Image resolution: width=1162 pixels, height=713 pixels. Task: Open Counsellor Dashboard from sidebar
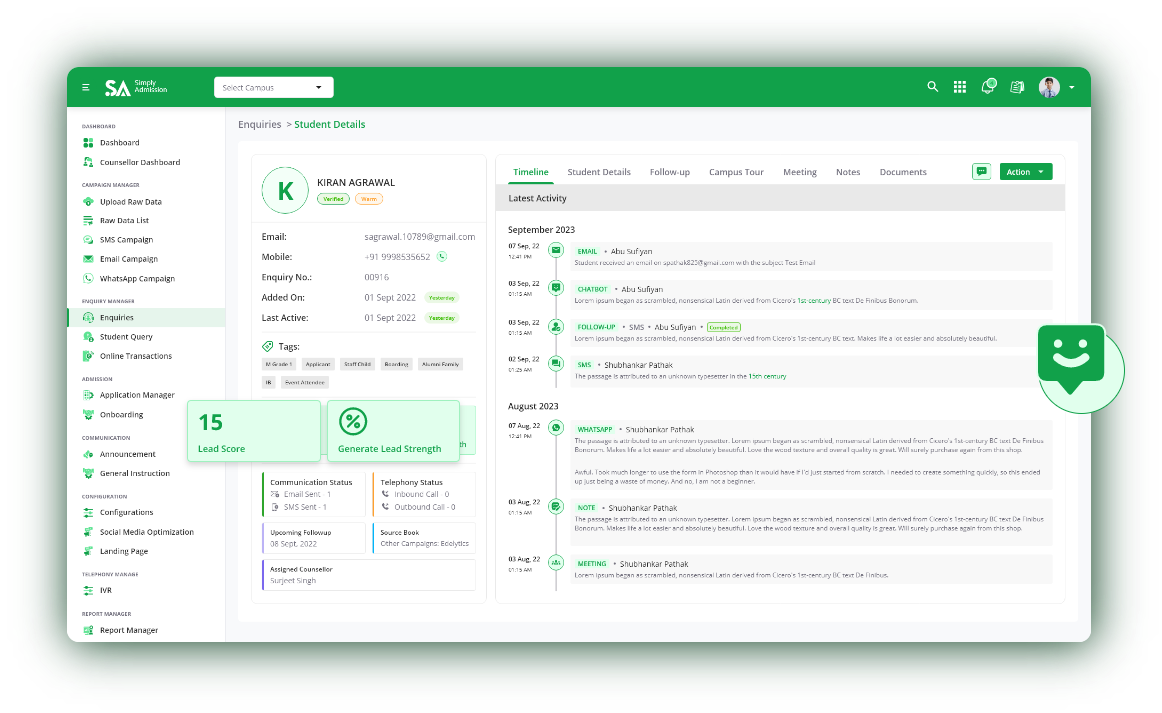click(139, 162)
